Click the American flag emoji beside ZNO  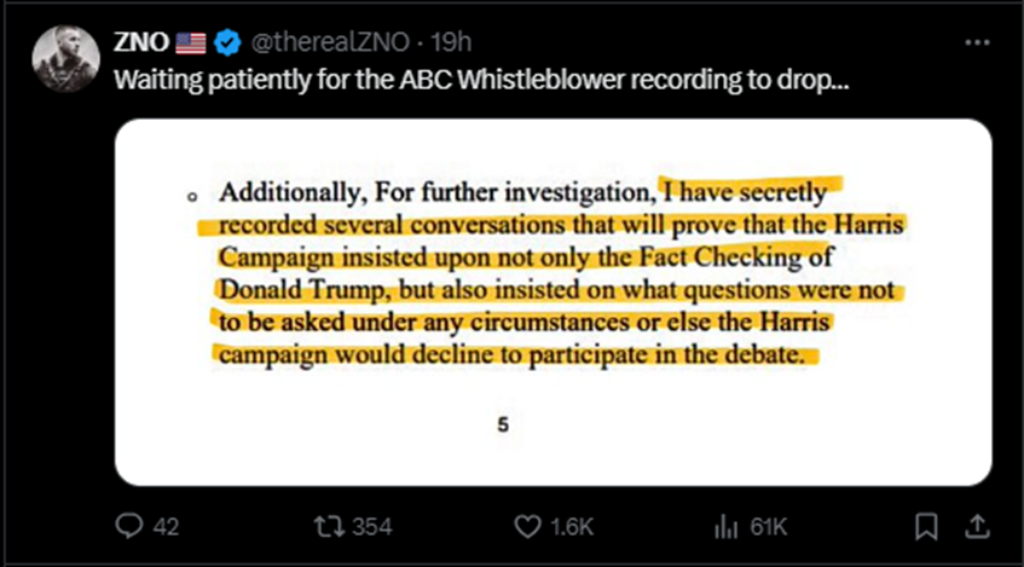coord(191,43)
